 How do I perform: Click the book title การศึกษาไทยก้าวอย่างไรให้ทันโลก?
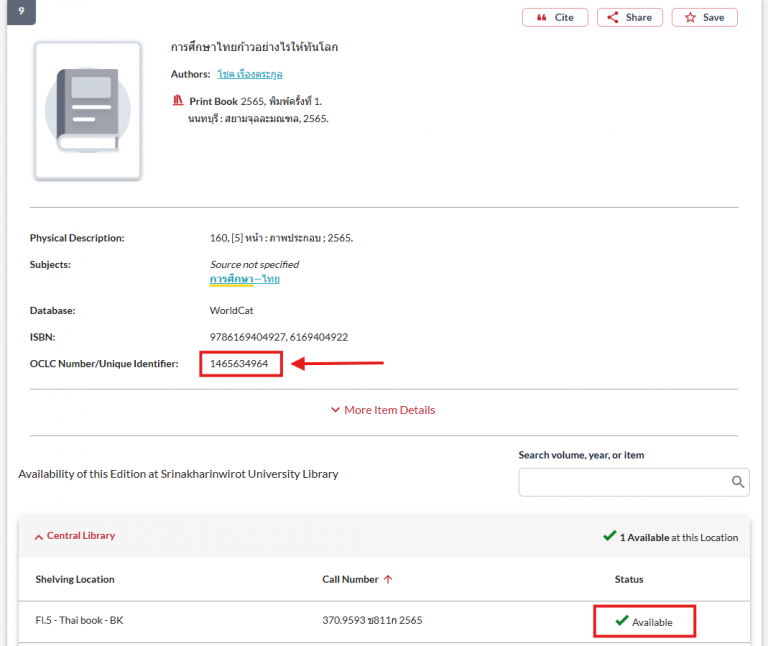coord(254,47)
